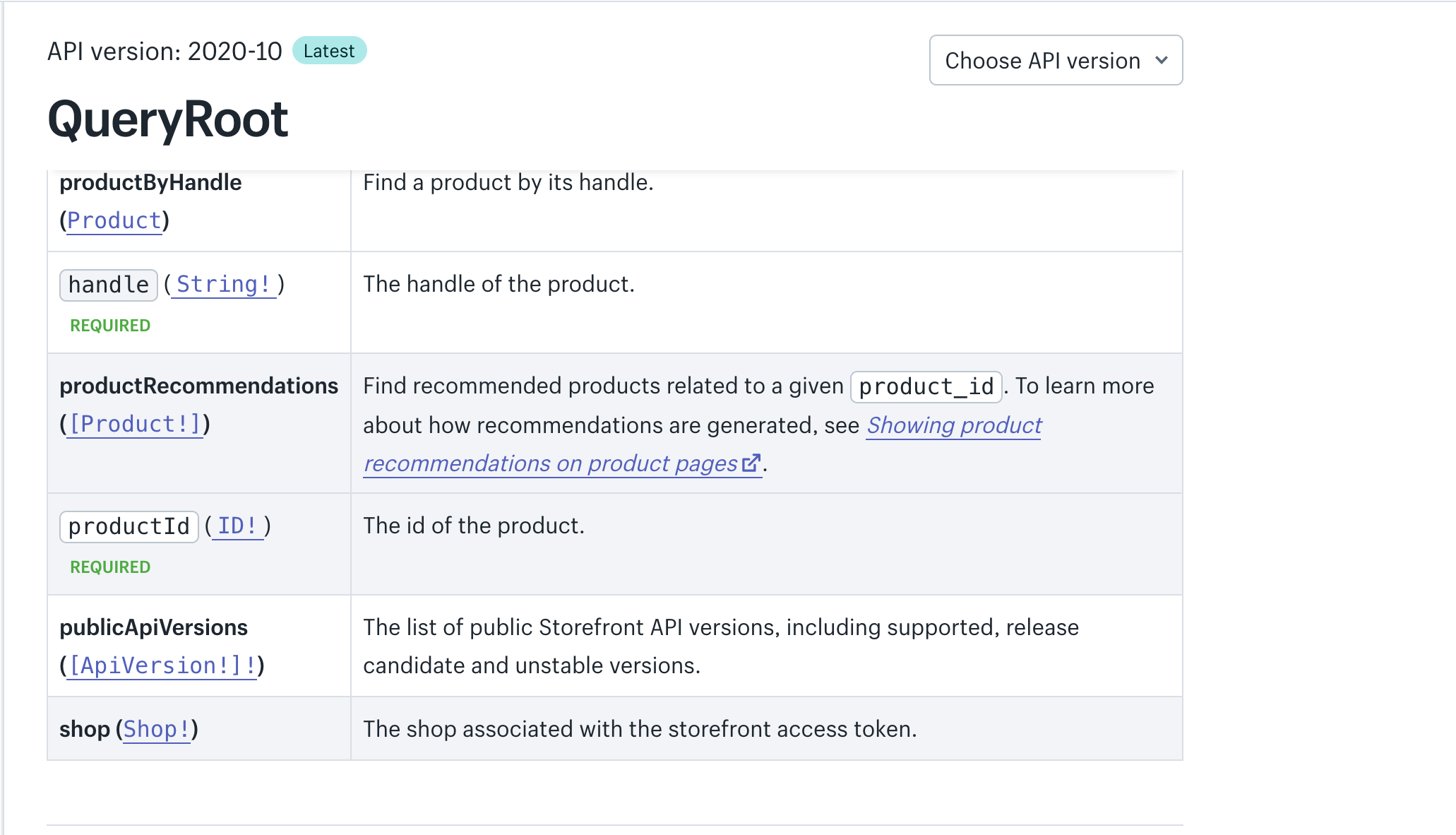Click REQUIRED label under productId
The height and width of the screenshot is (835, 1456).
click(110, 567)
